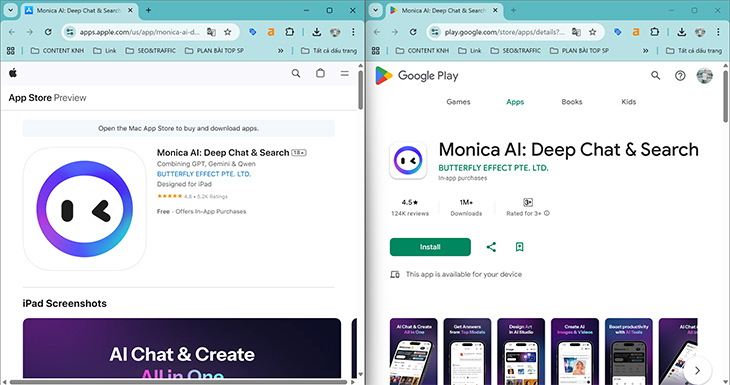The height and width of the screenshot is (385, 730).
Task: Click the 4.8 • 5.2K Ratings text
Action: point(205,196)
